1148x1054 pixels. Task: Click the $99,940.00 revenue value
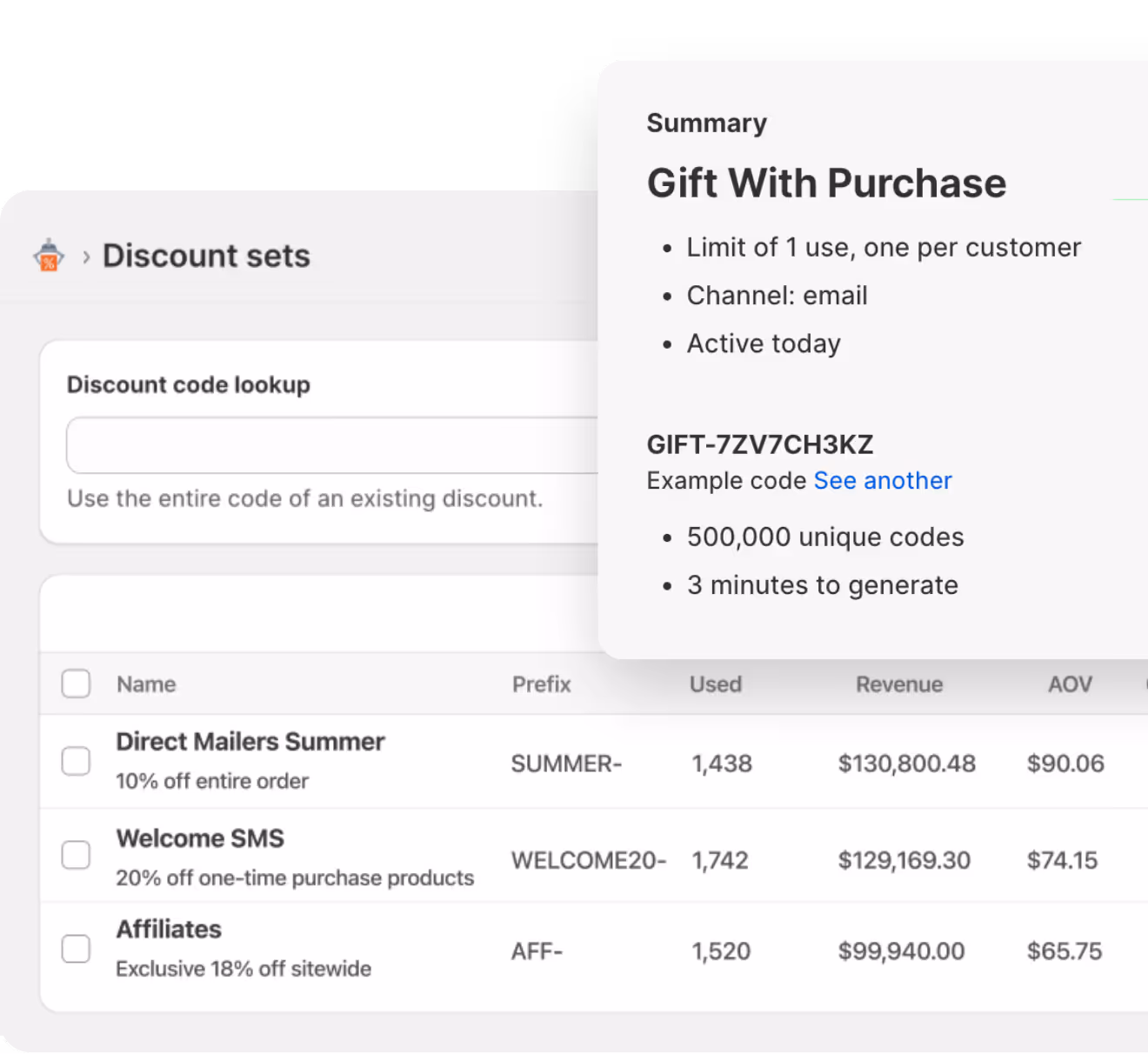click(x=902, y=951)
